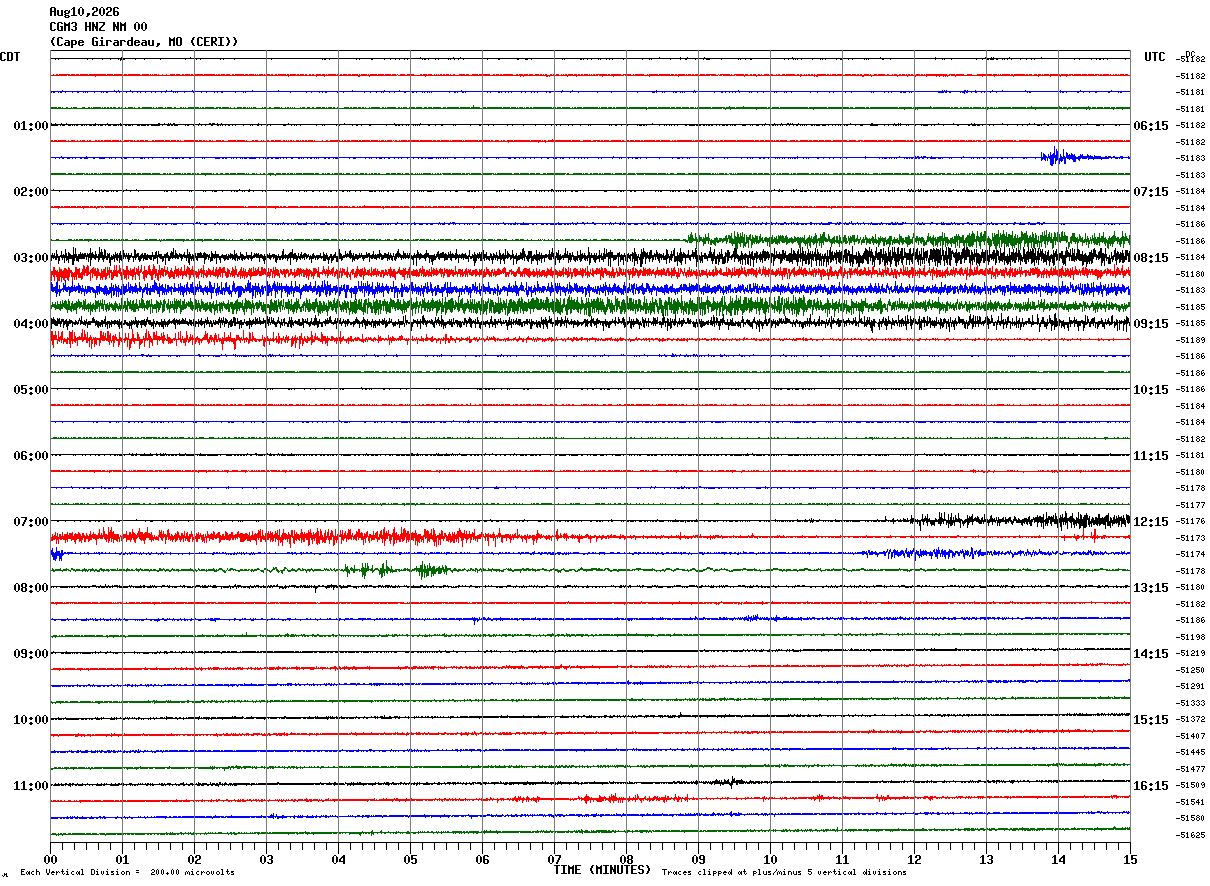Image resolution: width=1210 pixels, height=886 pixels.
Task: Click the '16:15' UTC row label
Action: pos(1151,786)
